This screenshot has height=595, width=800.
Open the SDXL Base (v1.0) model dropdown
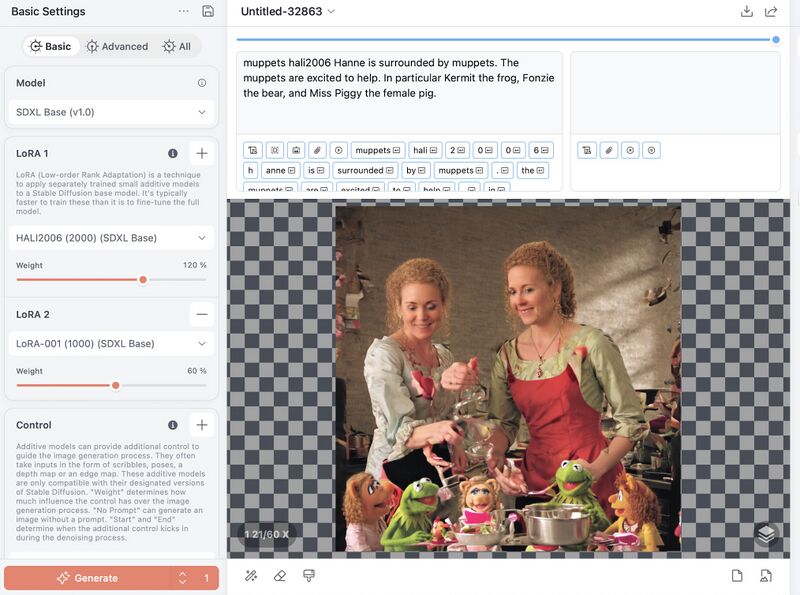click(111, 112)
